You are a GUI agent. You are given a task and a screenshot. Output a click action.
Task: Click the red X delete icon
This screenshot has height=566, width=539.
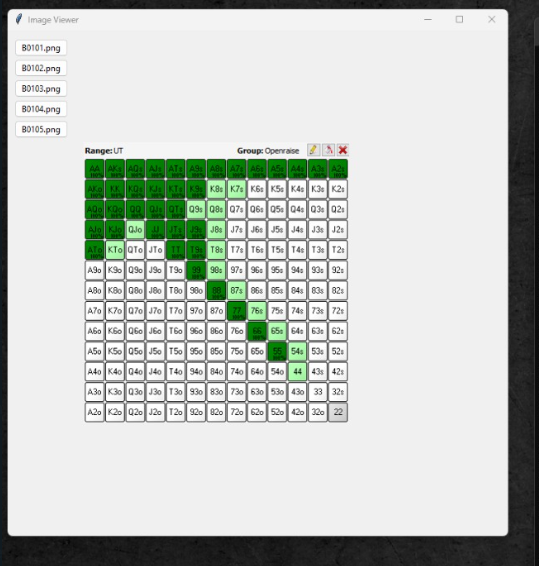(x=343, y=150)
